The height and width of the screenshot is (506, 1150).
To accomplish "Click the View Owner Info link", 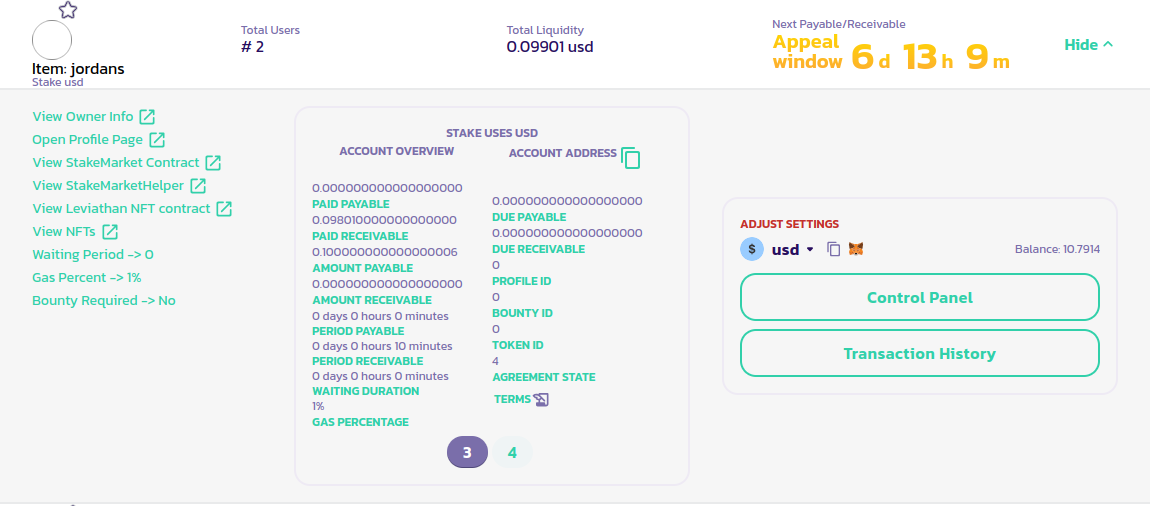I will coord(83,117).
